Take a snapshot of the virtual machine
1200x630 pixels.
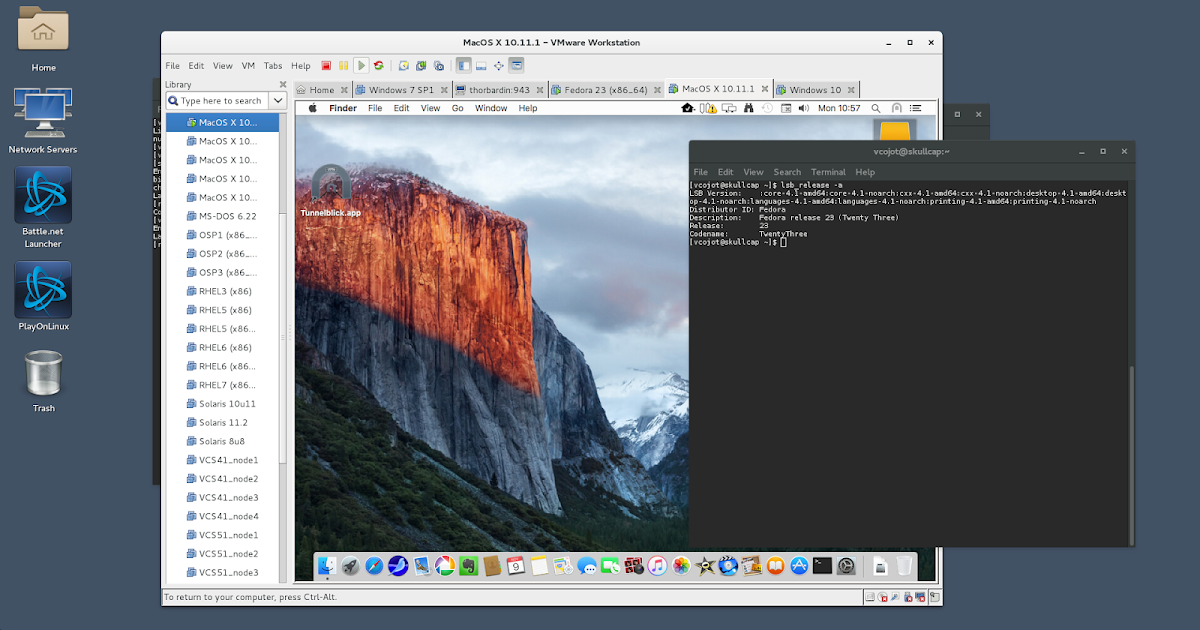click(x=403, y=65)
